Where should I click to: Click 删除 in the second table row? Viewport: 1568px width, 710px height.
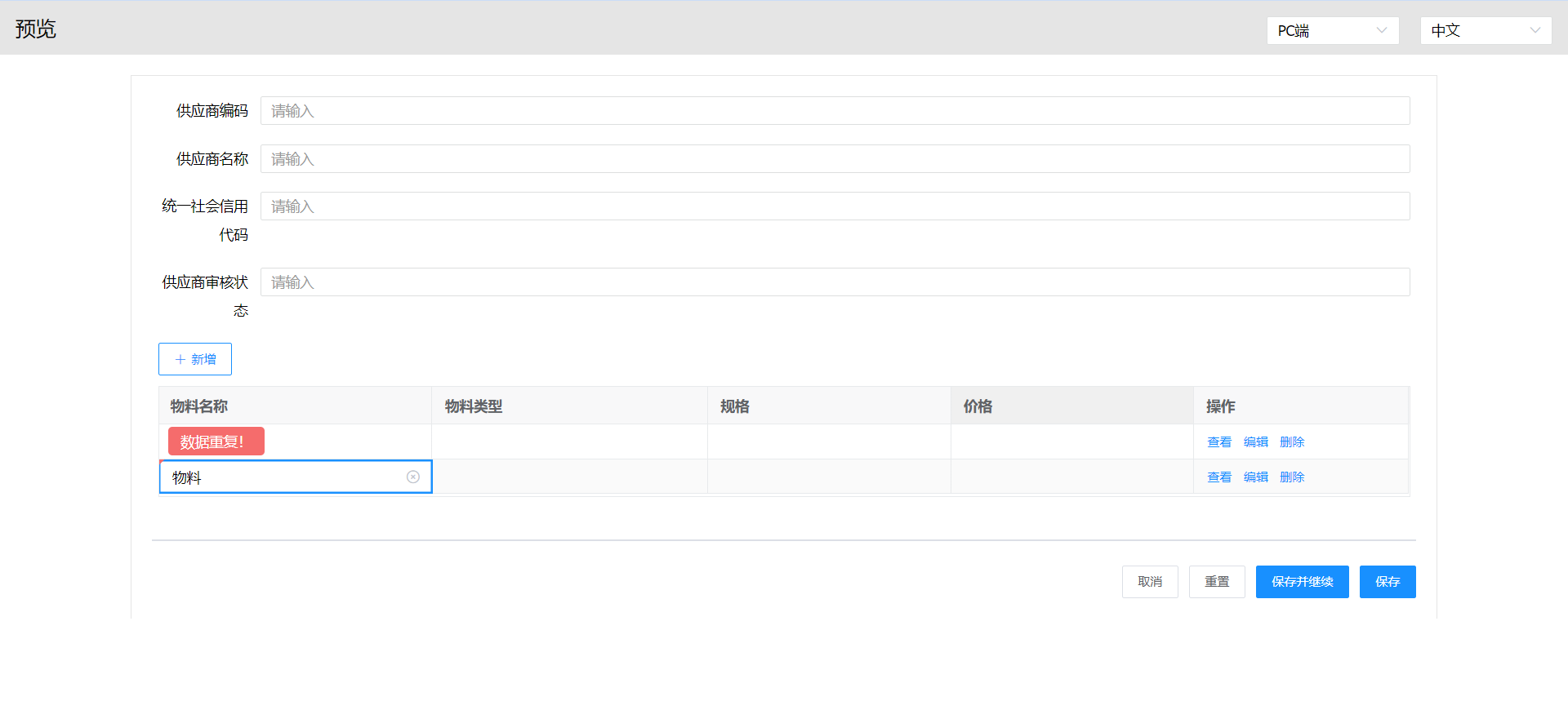[x=1292, y=477]
